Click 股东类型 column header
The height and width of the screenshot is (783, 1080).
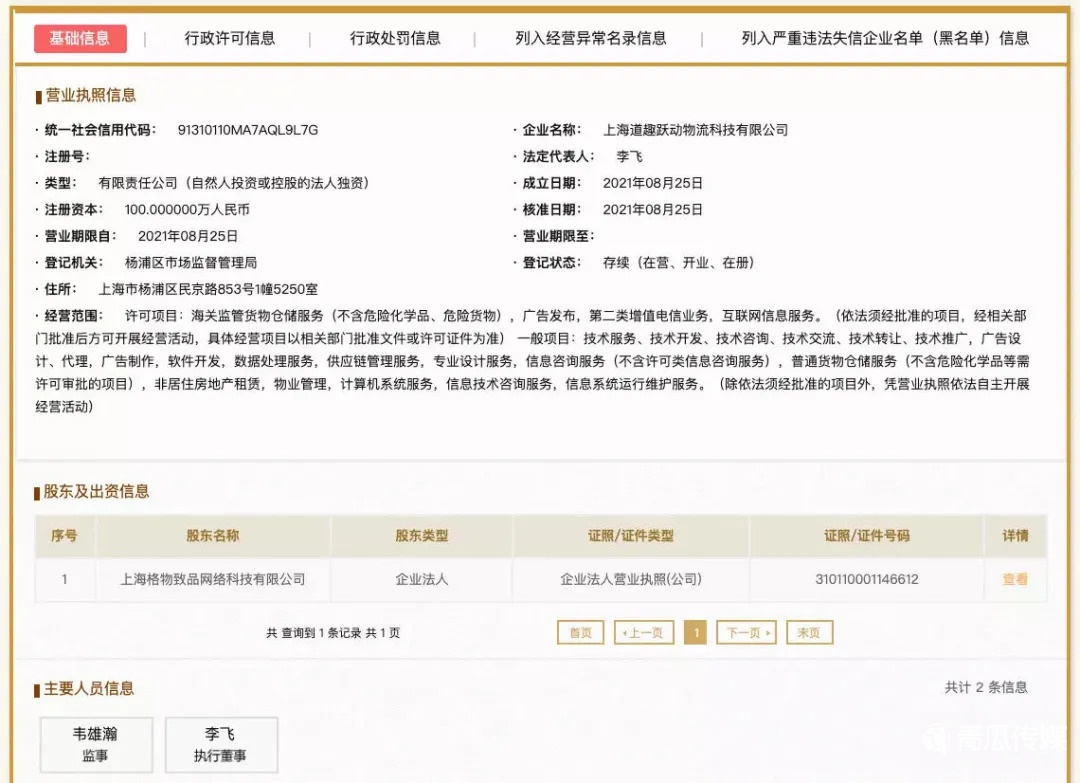[422, 536]
